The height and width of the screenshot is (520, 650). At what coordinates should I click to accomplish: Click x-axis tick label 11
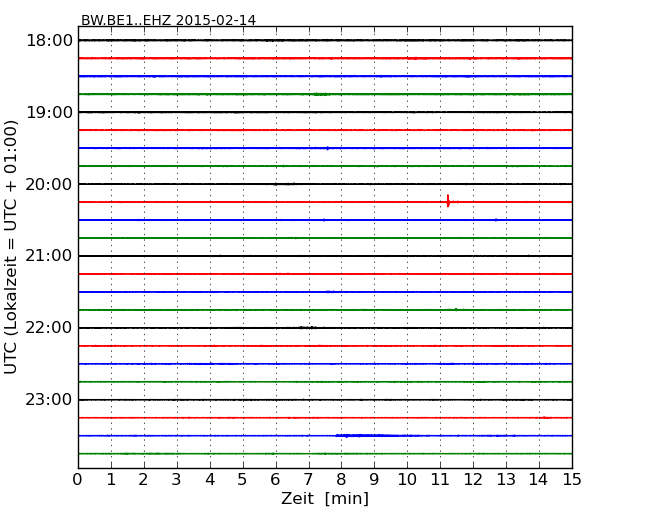[440, 480]
